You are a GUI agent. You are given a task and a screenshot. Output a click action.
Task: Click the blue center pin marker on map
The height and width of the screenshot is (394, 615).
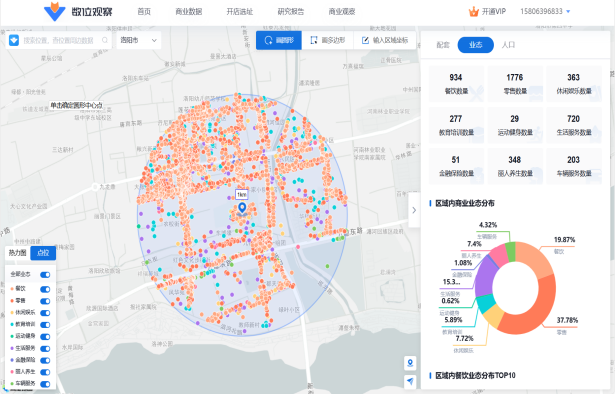click(242, 208)
